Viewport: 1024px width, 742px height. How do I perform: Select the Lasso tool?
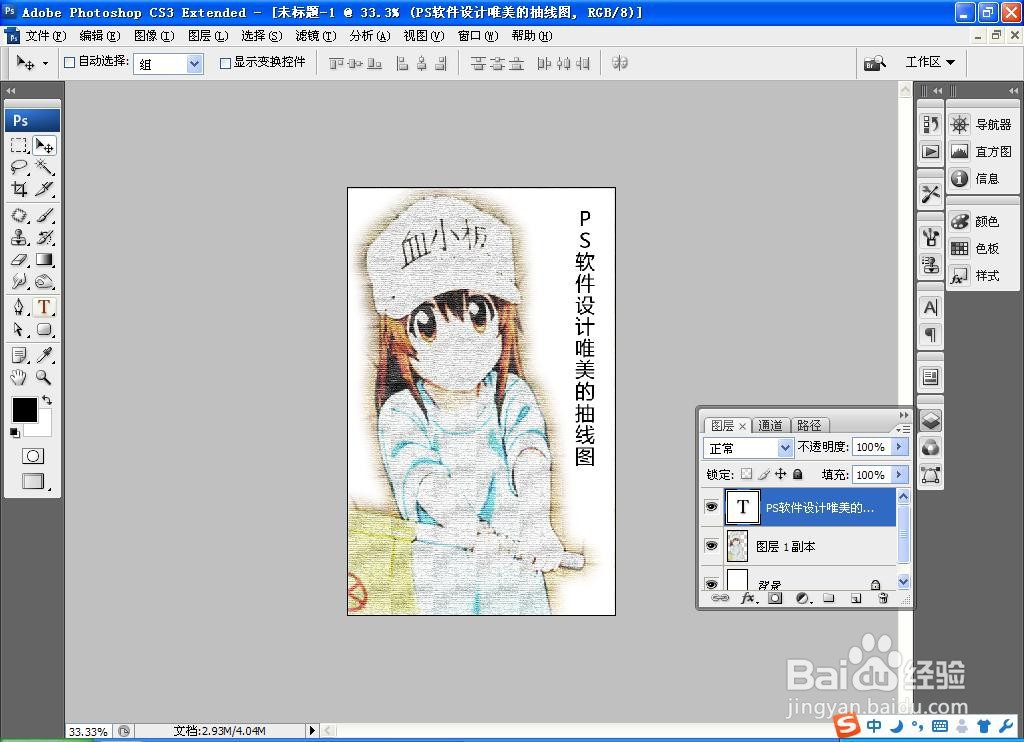coord(20,167)
